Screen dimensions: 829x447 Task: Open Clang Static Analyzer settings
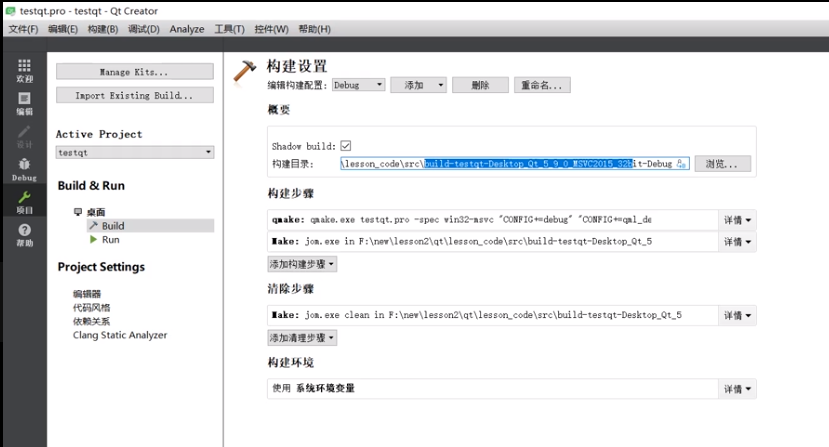click(x=120, y=335)
